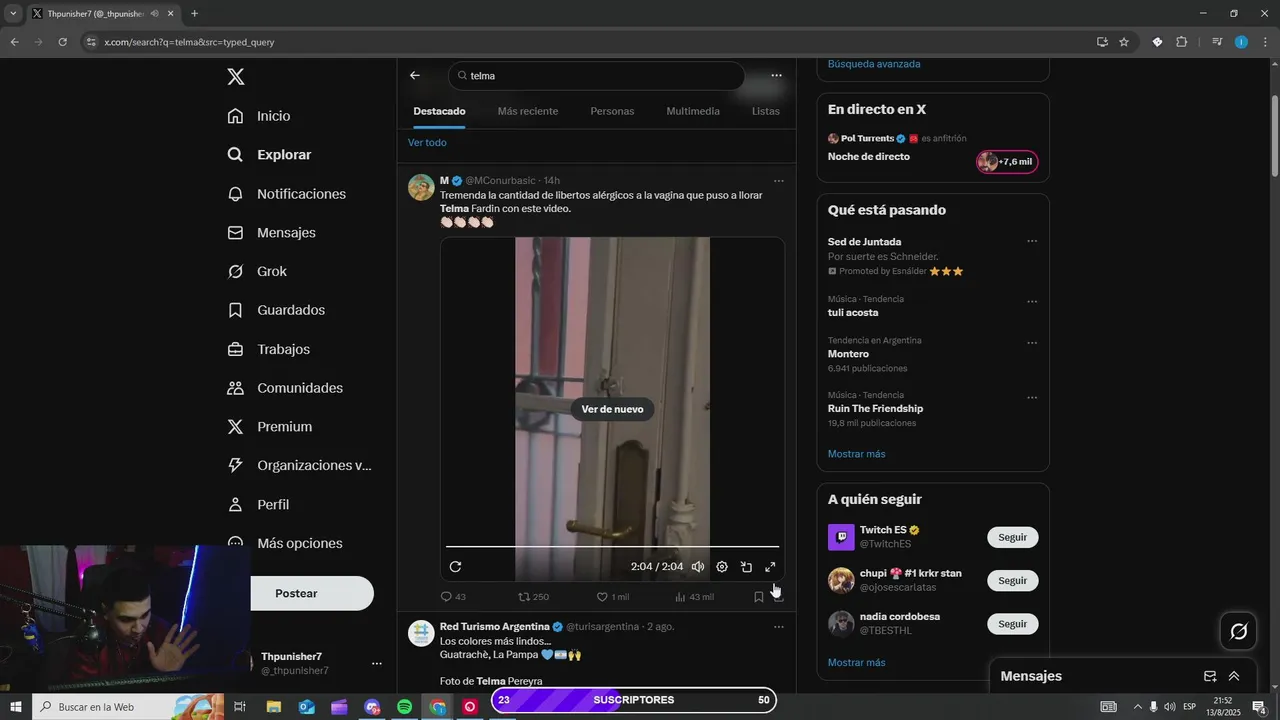Like the MConurbasic post
The image size is (1280, 720).
[x=602, y=597]
